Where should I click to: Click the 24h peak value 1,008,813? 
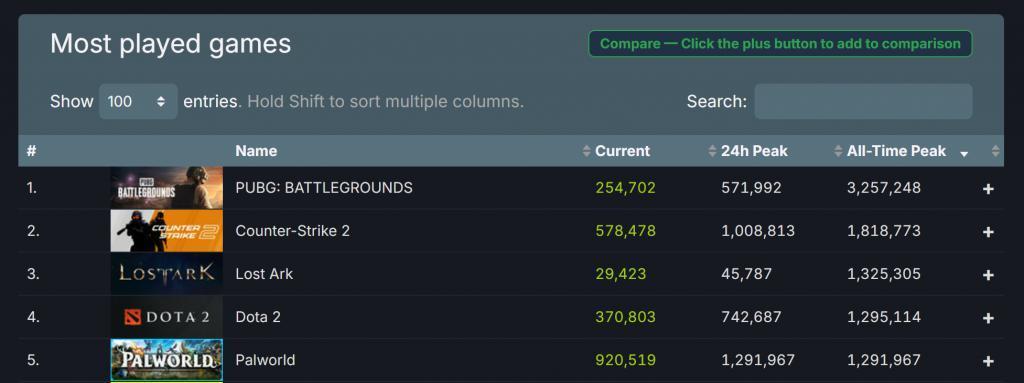click(x=758, y=231)
